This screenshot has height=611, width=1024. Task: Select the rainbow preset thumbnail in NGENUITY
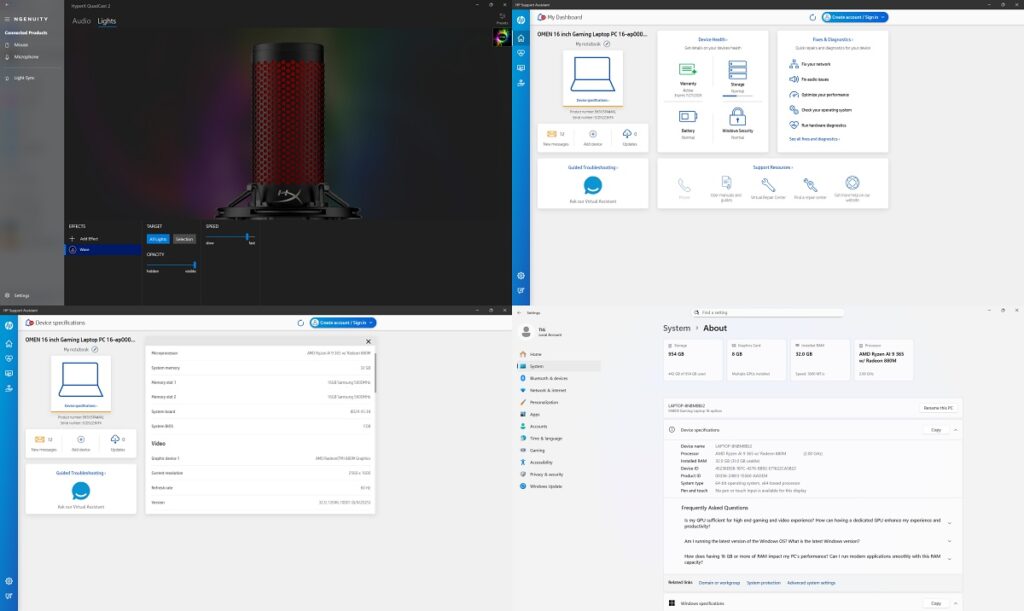[502, 37]
